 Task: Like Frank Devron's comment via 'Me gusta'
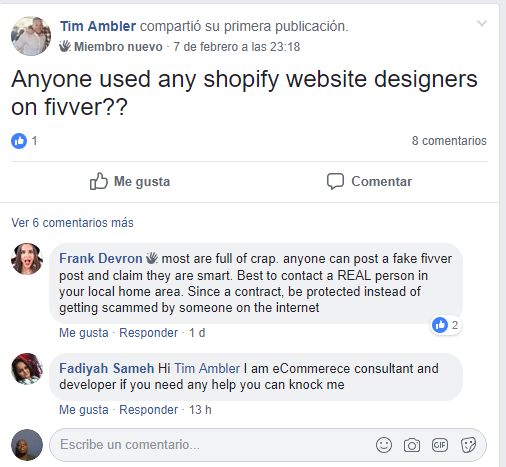(84, 333)
